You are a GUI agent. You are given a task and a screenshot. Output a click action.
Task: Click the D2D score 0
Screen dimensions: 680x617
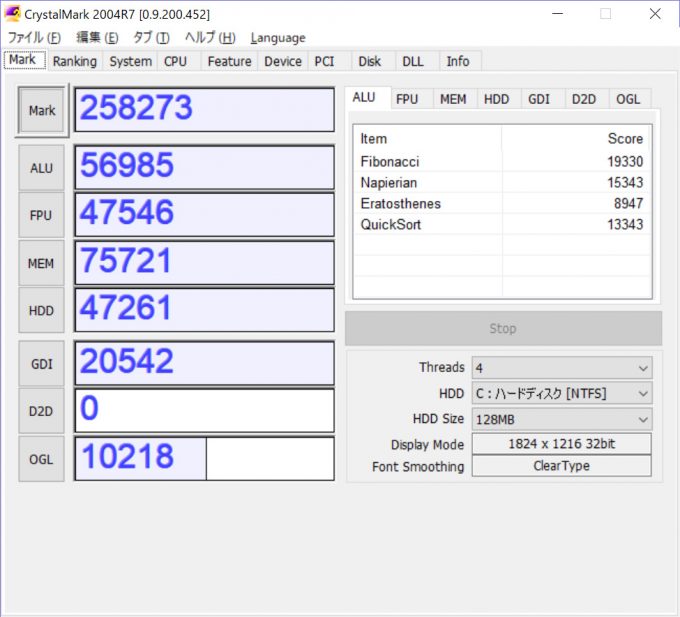(x=205, y=411)
